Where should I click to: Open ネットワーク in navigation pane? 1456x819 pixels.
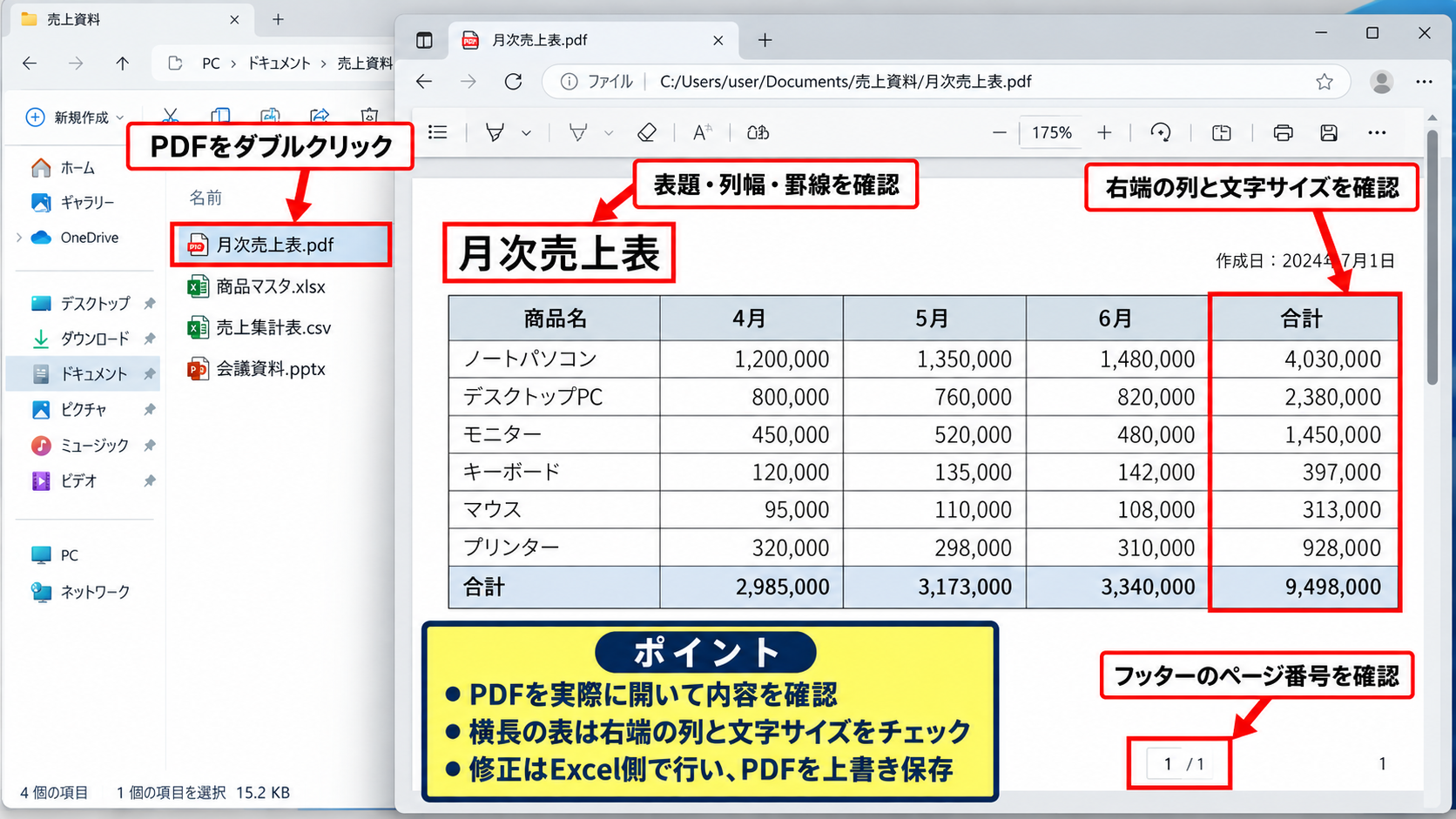pos(80,592)
